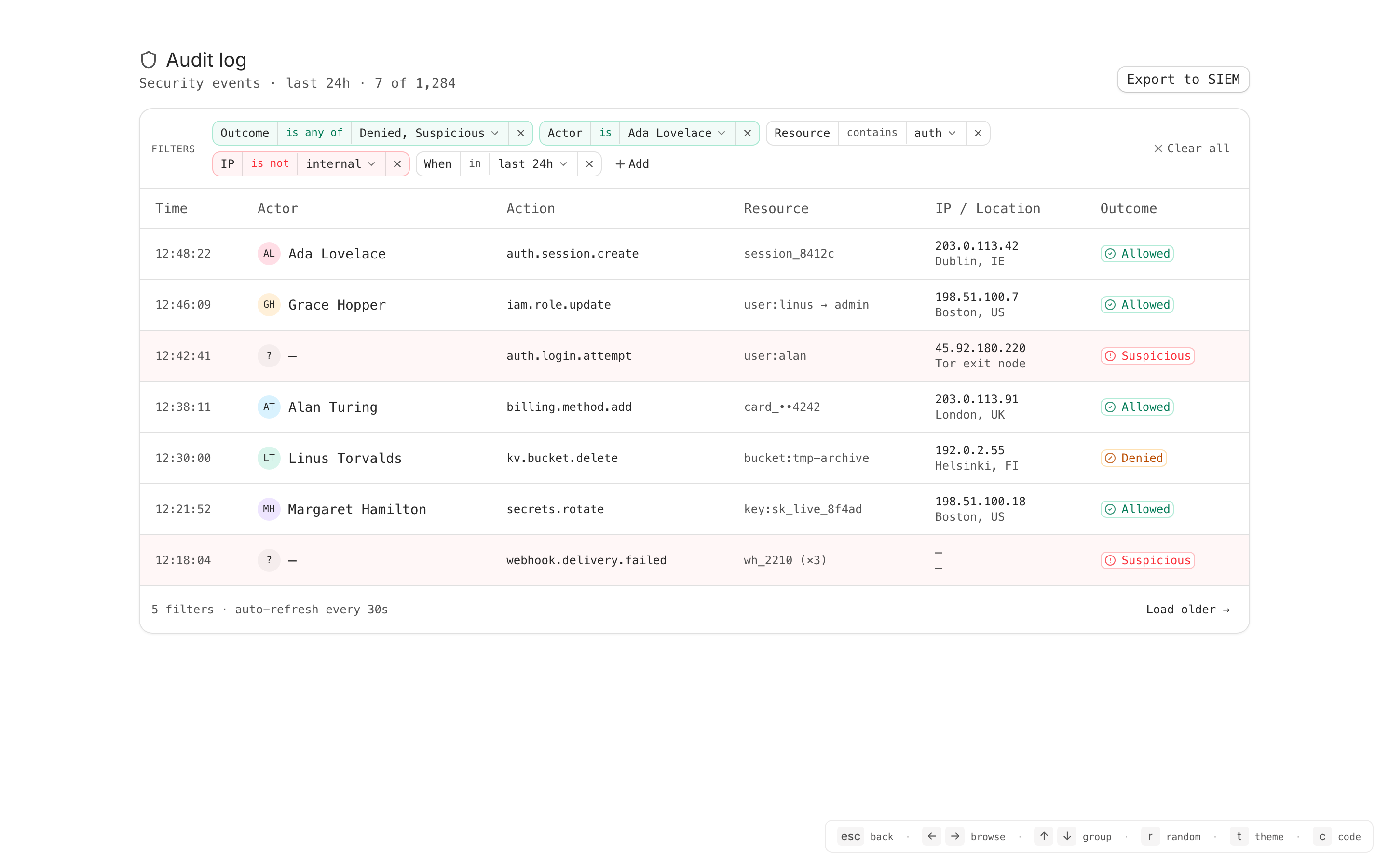
Task: Clear all filters
Action: (x=1192, y=149)
